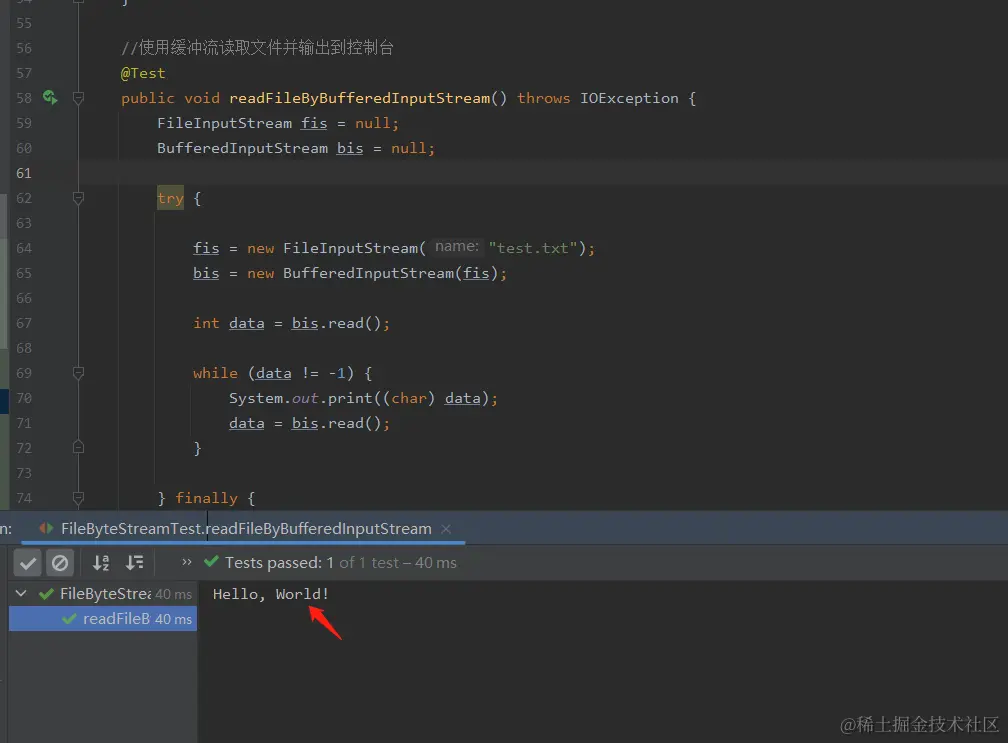Fold the try block at line 62

coord(78,198)
